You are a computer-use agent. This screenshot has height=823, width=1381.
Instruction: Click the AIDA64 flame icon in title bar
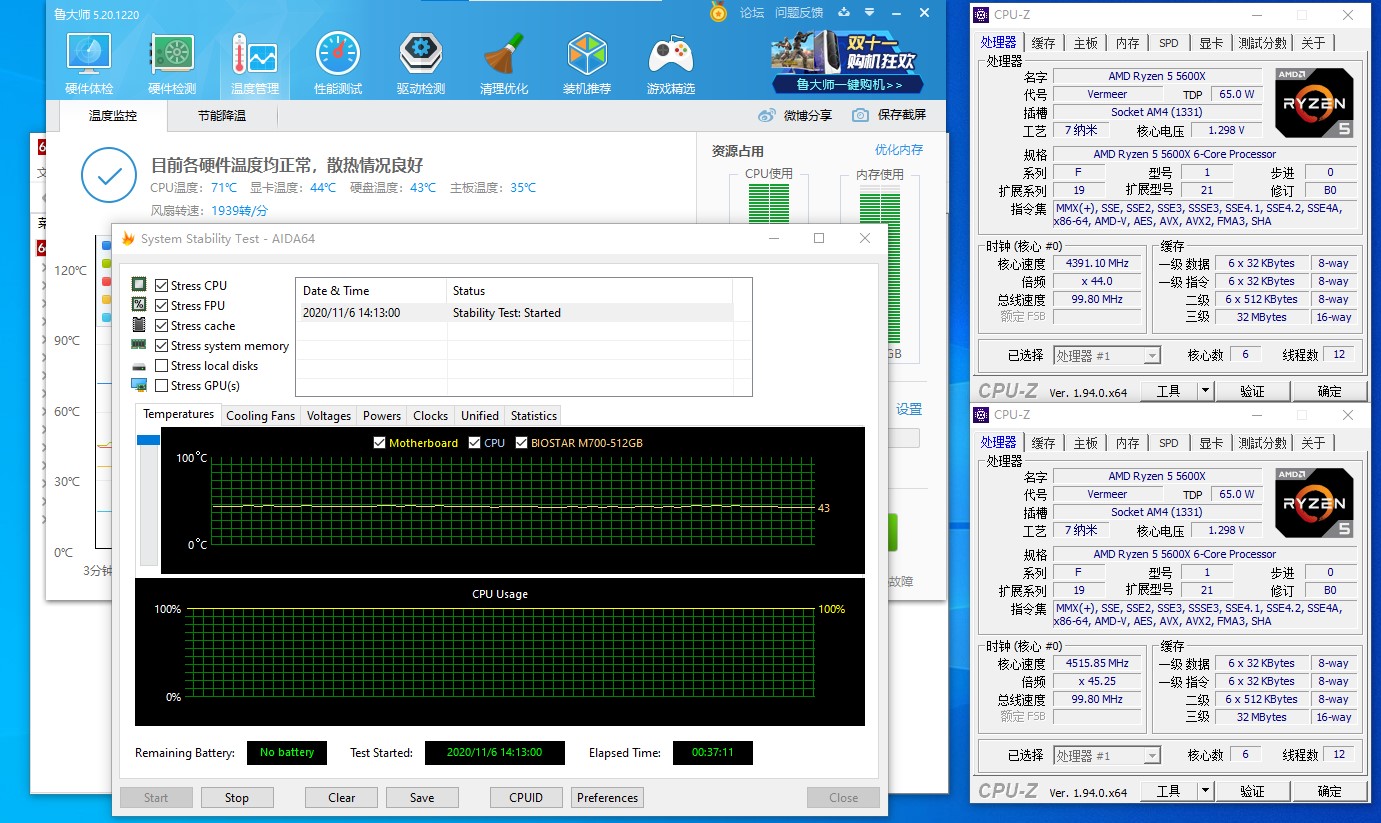click(x=128, y=238)
